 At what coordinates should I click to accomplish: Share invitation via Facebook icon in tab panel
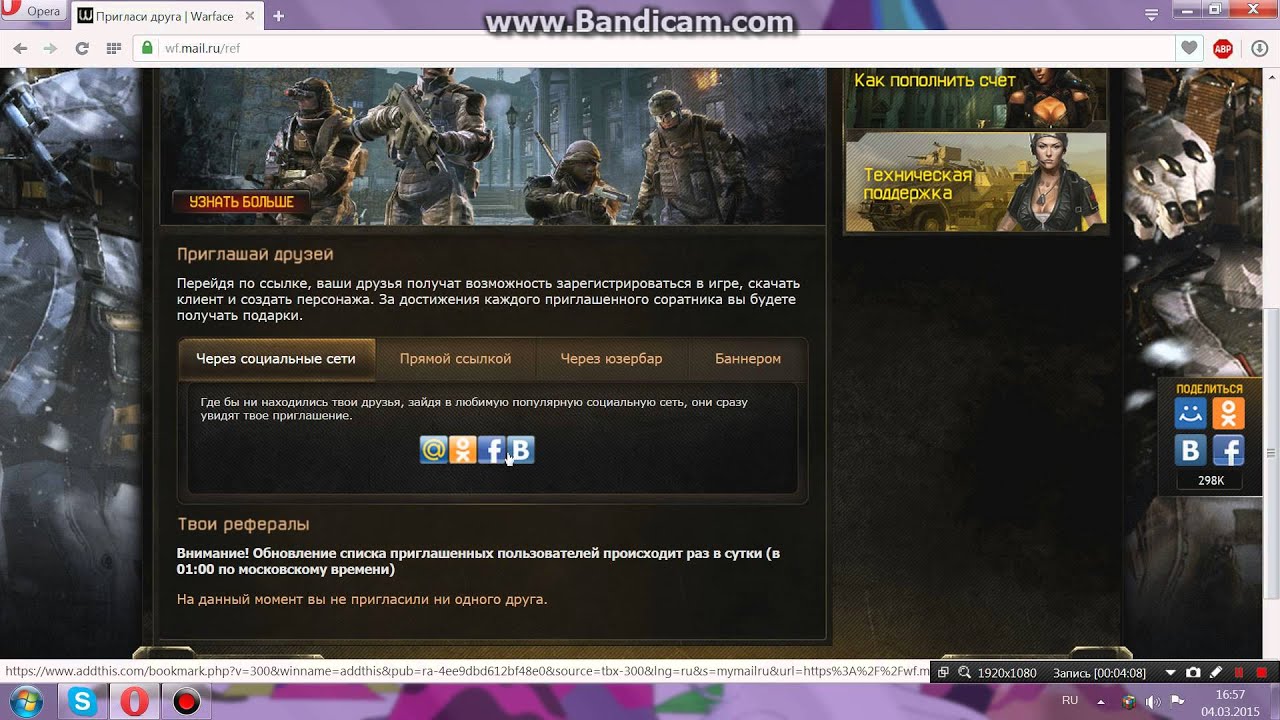(491, 450)
